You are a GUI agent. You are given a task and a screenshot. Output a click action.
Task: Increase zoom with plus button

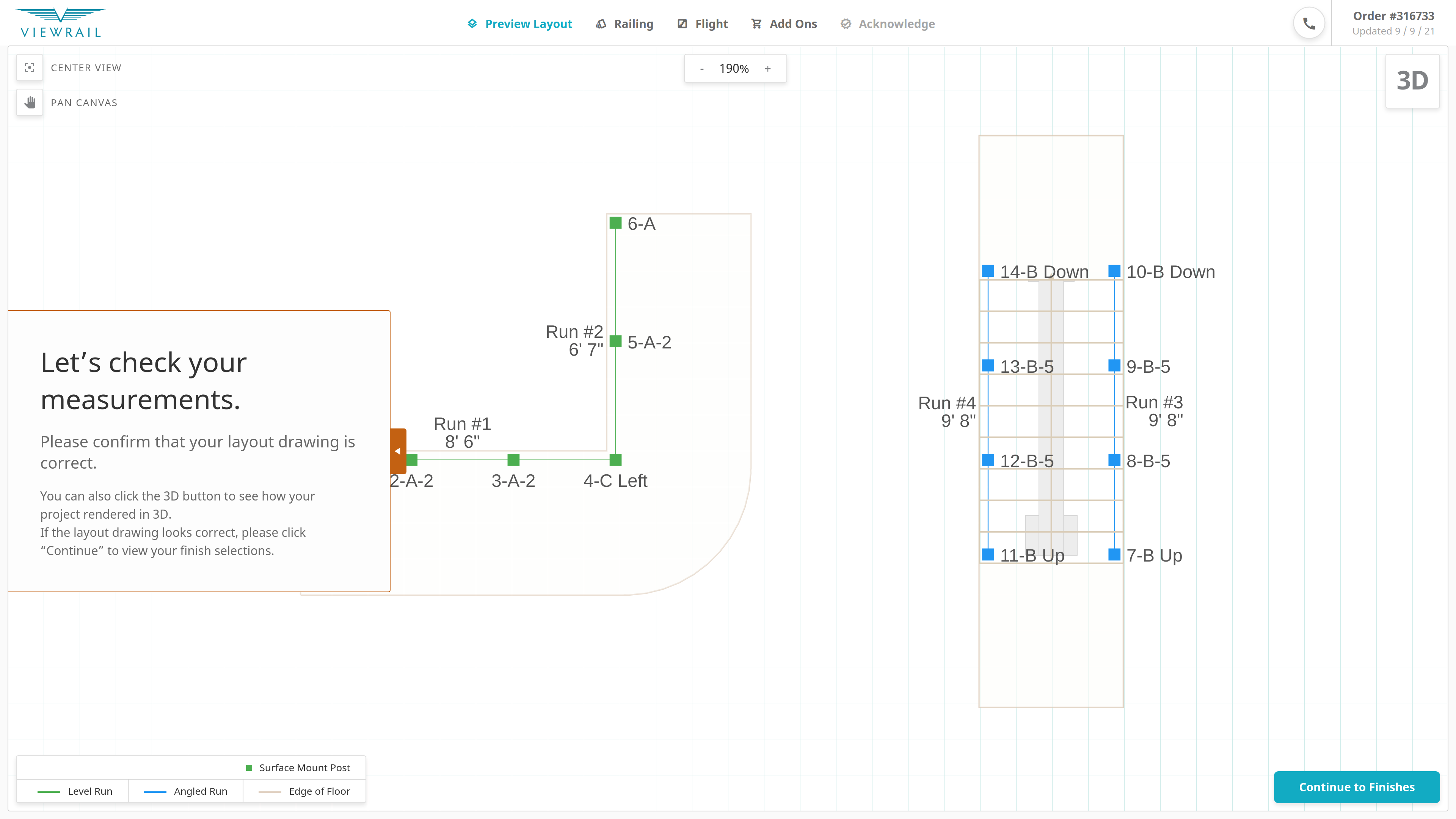pyautogui.click(x=767, y=69)
